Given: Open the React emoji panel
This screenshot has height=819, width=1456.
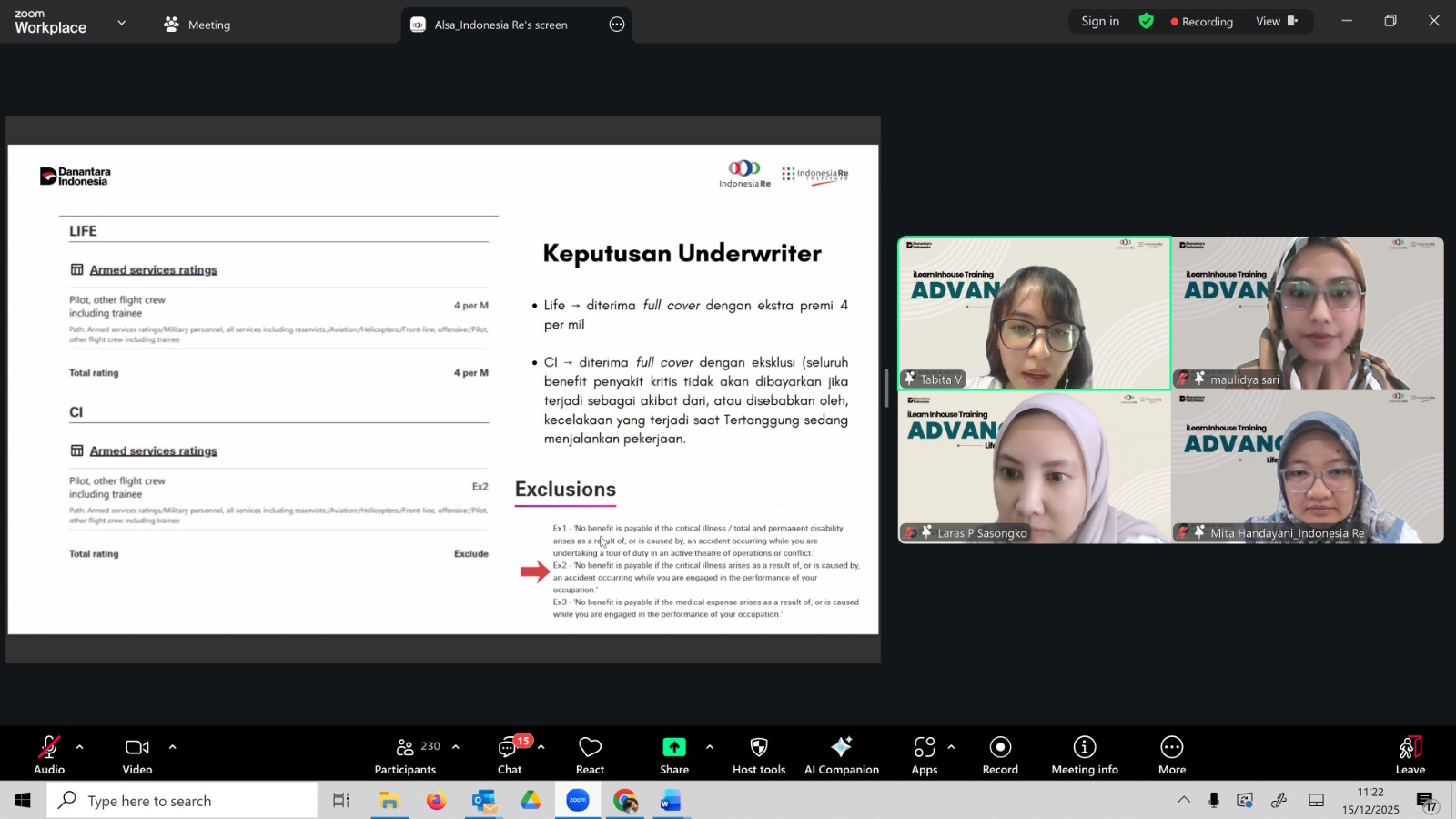Looking at the screenshot, I should pos(590,754).
